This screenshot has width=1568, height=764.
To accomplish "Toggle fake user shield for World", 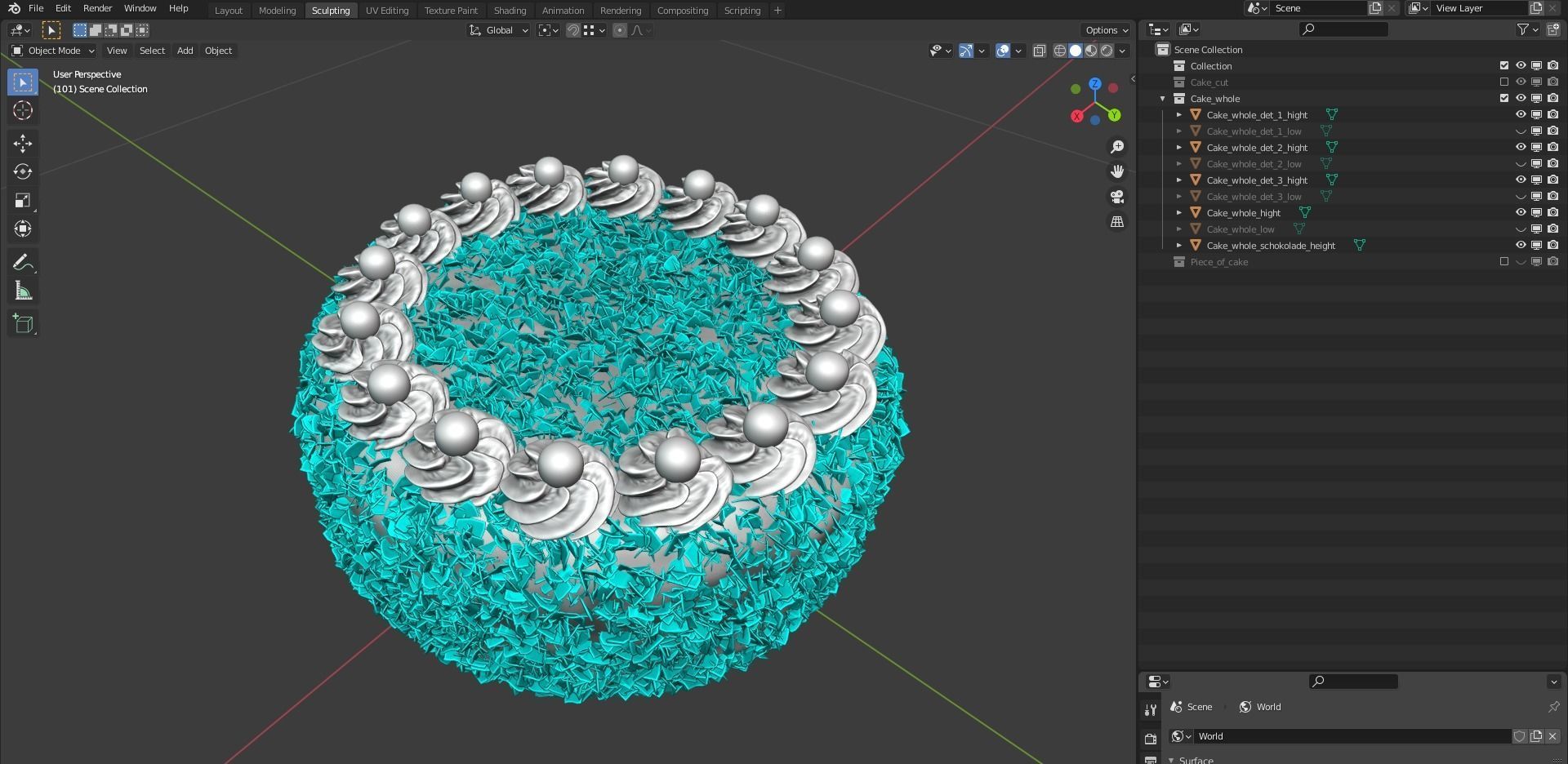I will (1520, 736).
